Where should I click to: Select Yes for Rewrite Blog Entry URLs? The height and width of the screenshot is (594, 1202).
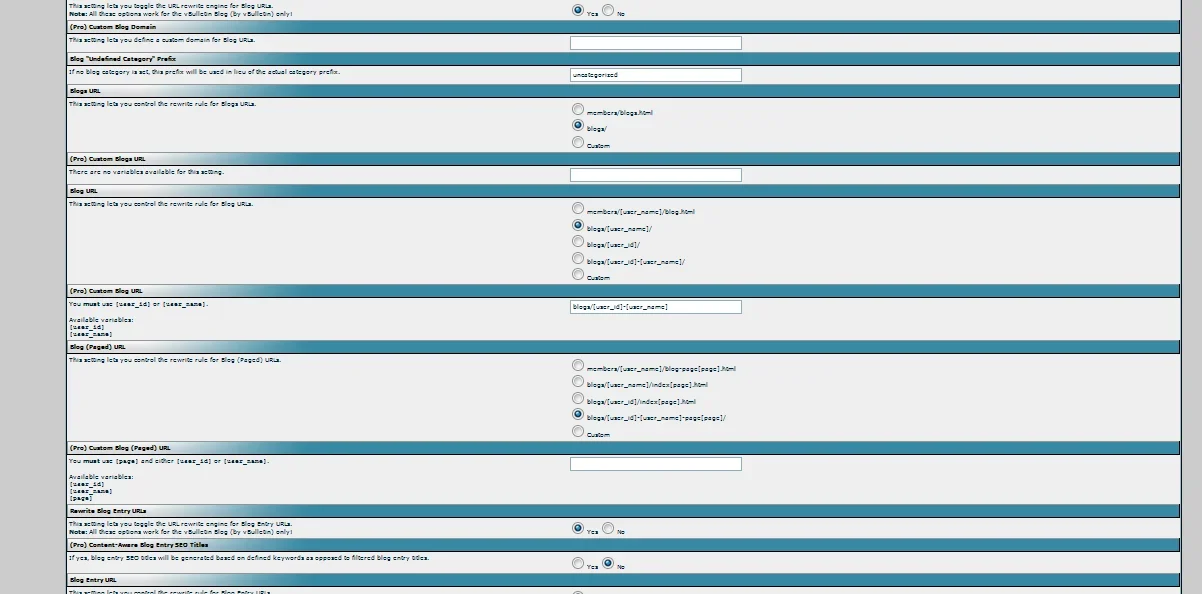click(x=577, y=528)
